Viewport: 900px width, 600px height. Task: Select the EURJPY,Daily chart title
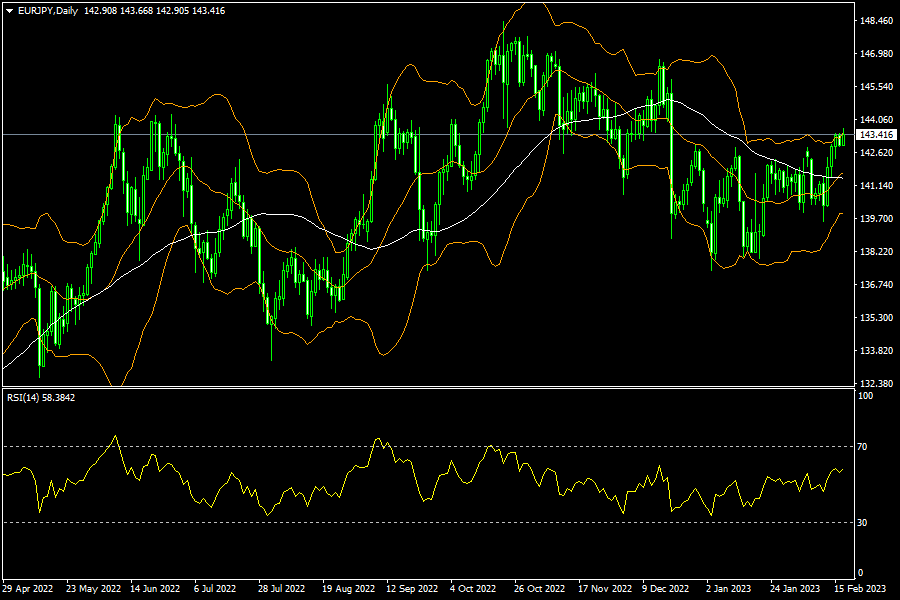click(48, 11)
